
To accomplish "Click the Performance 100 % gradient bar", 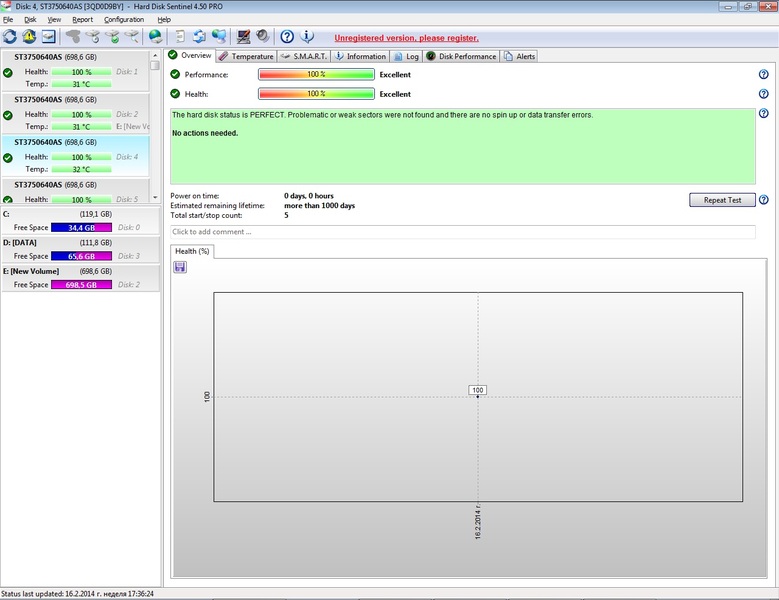I will (x=316, y=75).
